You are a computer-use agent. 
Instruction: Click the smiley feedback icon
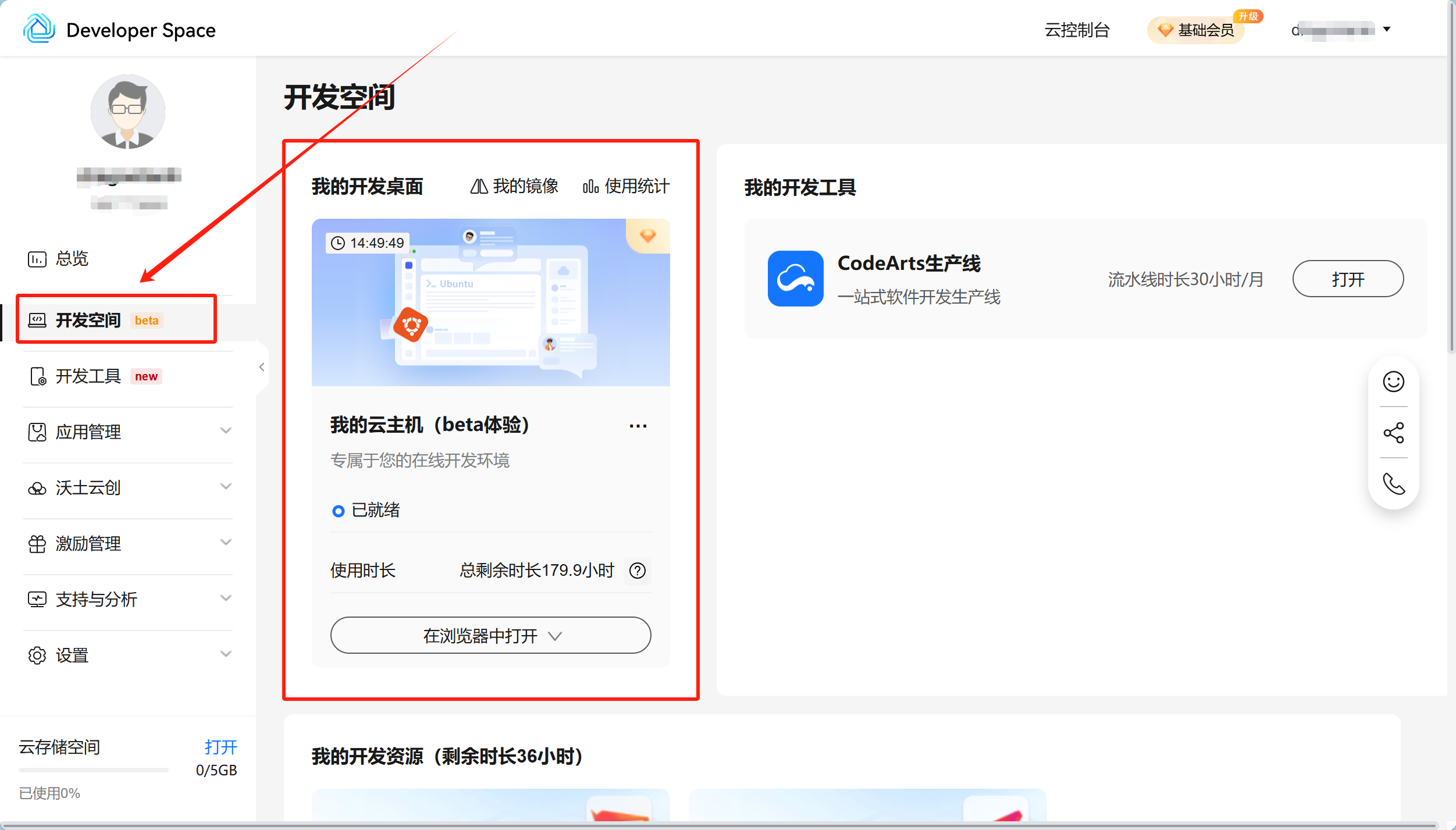tap(1393, 382)
